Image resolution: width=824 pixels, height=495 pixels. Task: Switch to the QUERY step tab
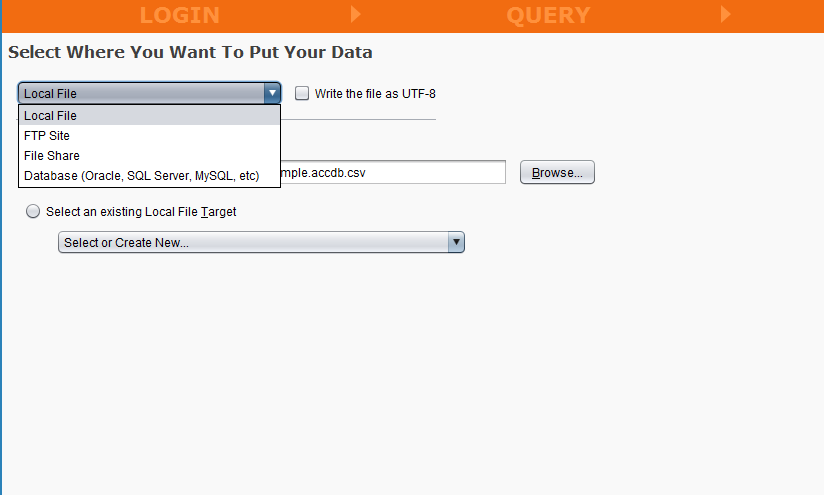(x=548, y=15)
